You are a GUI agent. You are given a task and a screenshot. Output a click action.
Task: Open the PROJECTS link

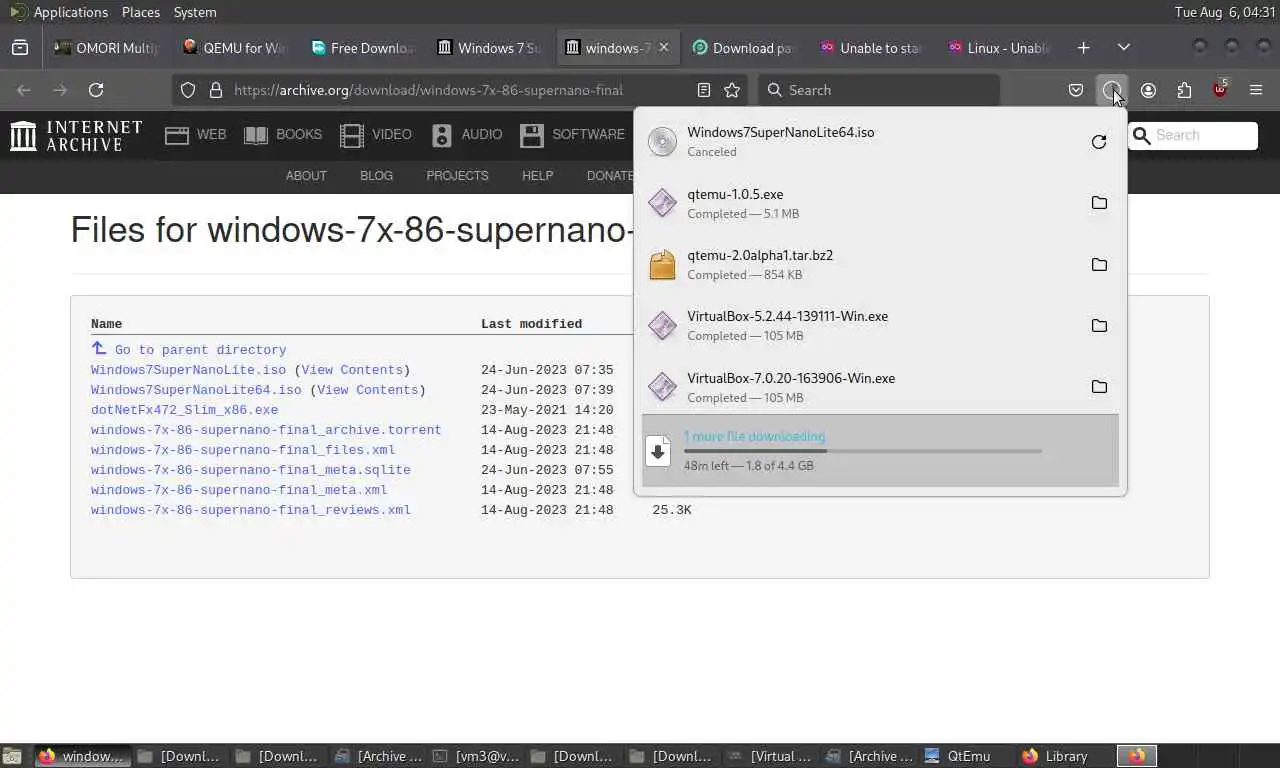[457, 175]
